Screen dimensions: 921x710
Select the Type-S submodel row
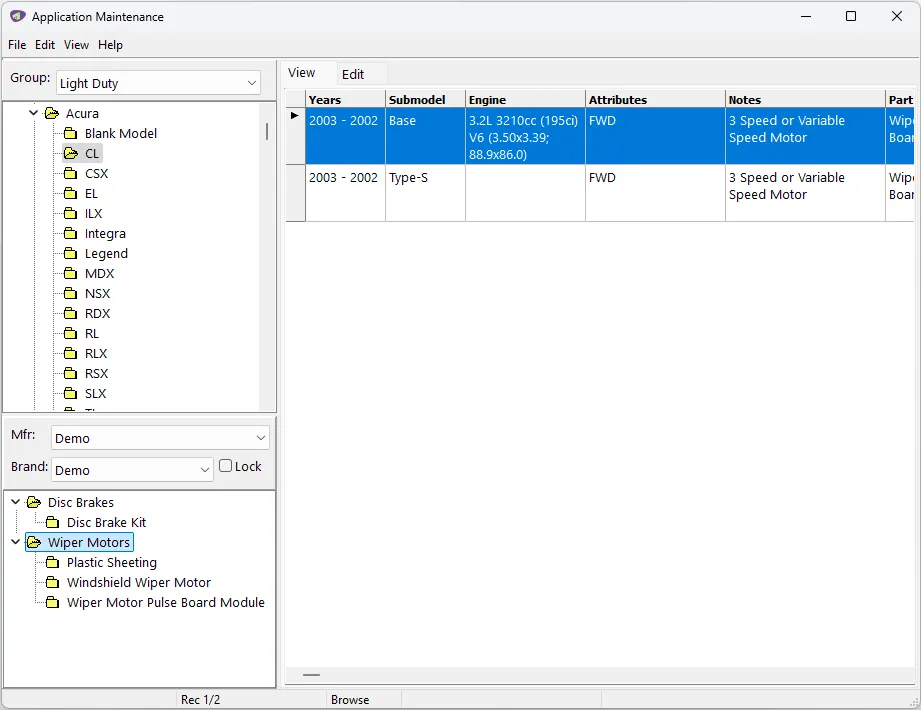point(424,178)
